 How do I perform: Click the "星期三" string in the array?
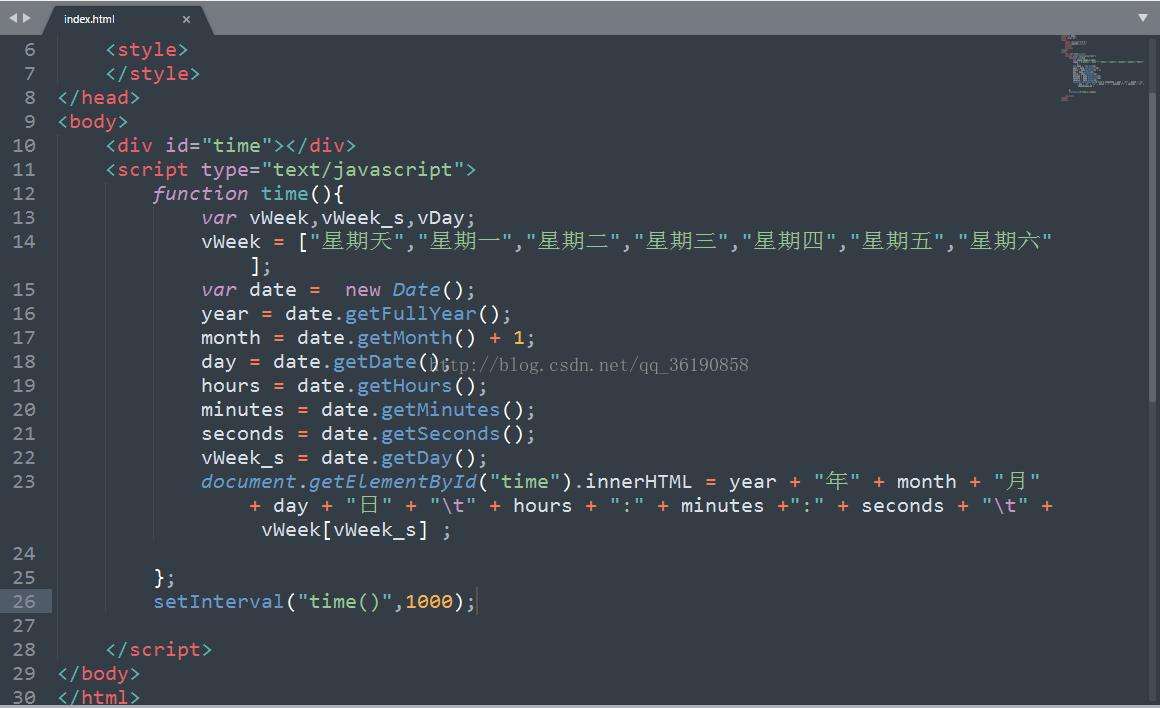coord(681,241)
